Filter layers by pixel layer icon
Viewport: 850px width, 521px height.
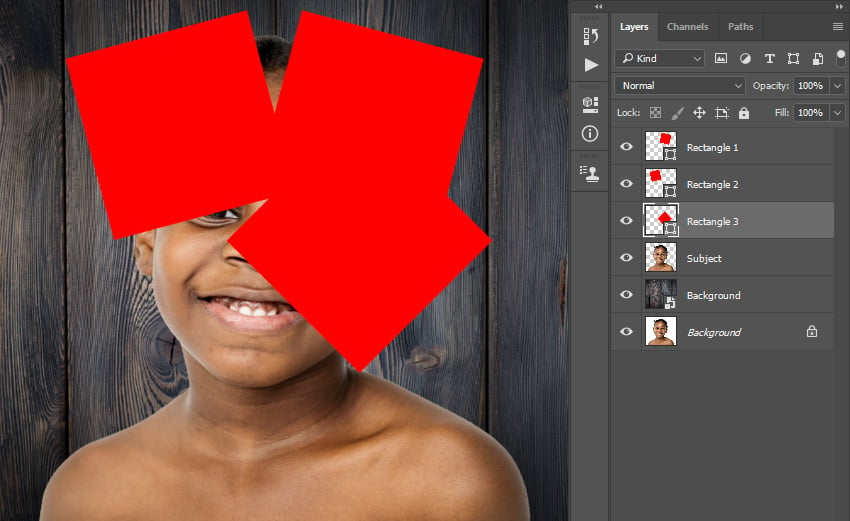click(x=720, y=59)
